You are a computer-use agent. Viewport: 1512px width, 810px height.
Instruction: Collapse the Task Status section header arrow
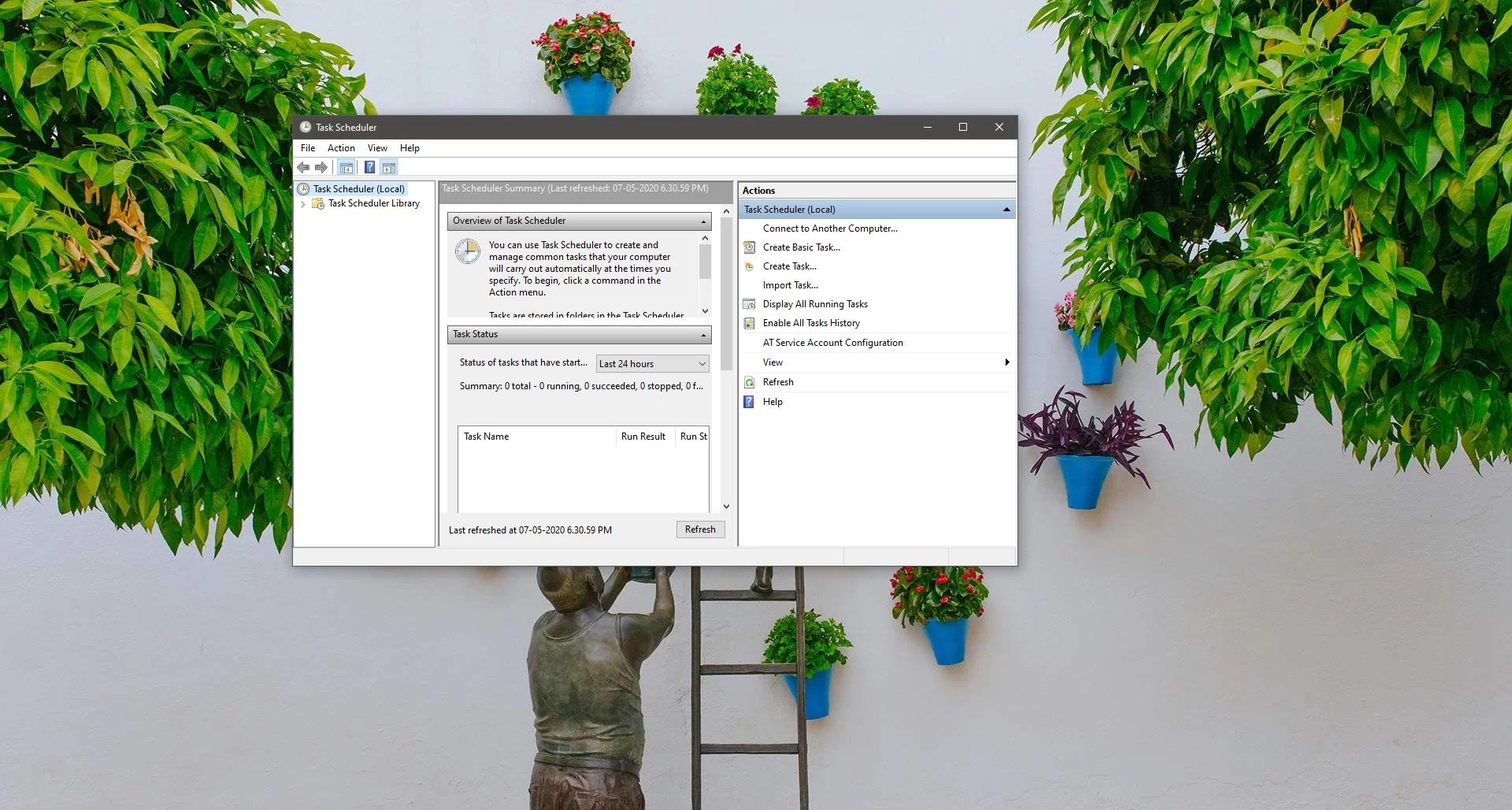(703, 334)
